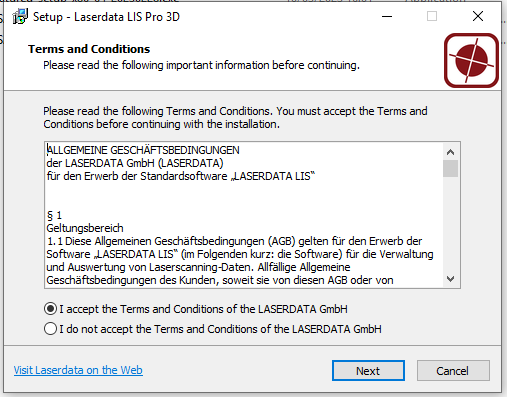Viewport: 507px width, 397px height.
Task: Click the für den Erwerb der Standardsoftware line
Action: tap(181, 176)
